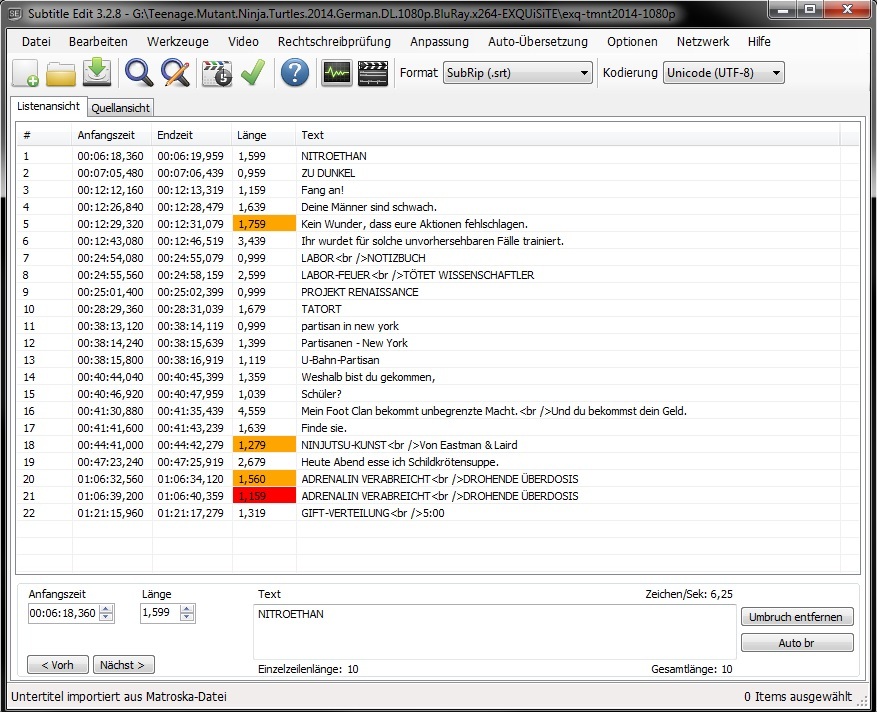This screenshot has height=712, width=877.
Task: Click the red Länge cell 1,159 in row 21
Action: (264, 496)
